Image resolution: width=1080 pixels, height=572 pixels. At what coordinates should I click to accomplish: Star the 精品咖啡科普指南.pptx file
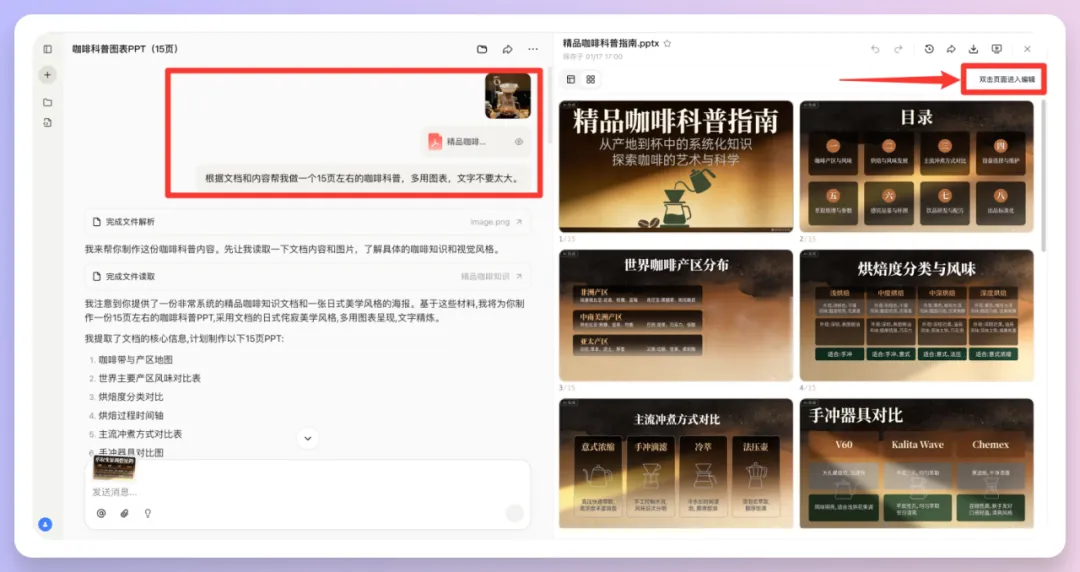pos(668,44)
